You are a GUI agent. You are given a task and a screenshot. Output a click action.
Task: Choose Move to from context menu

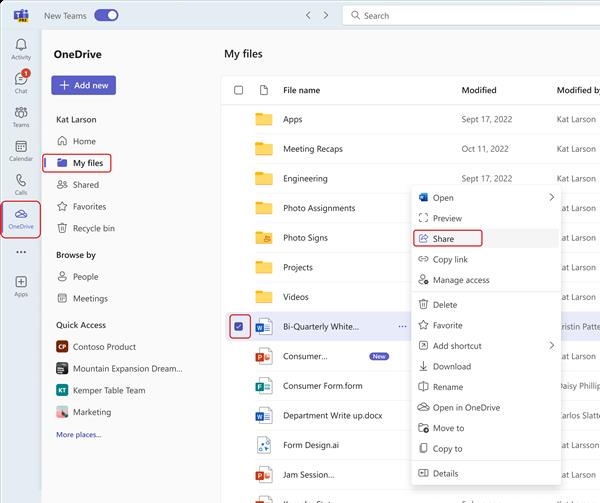point(485,428)
